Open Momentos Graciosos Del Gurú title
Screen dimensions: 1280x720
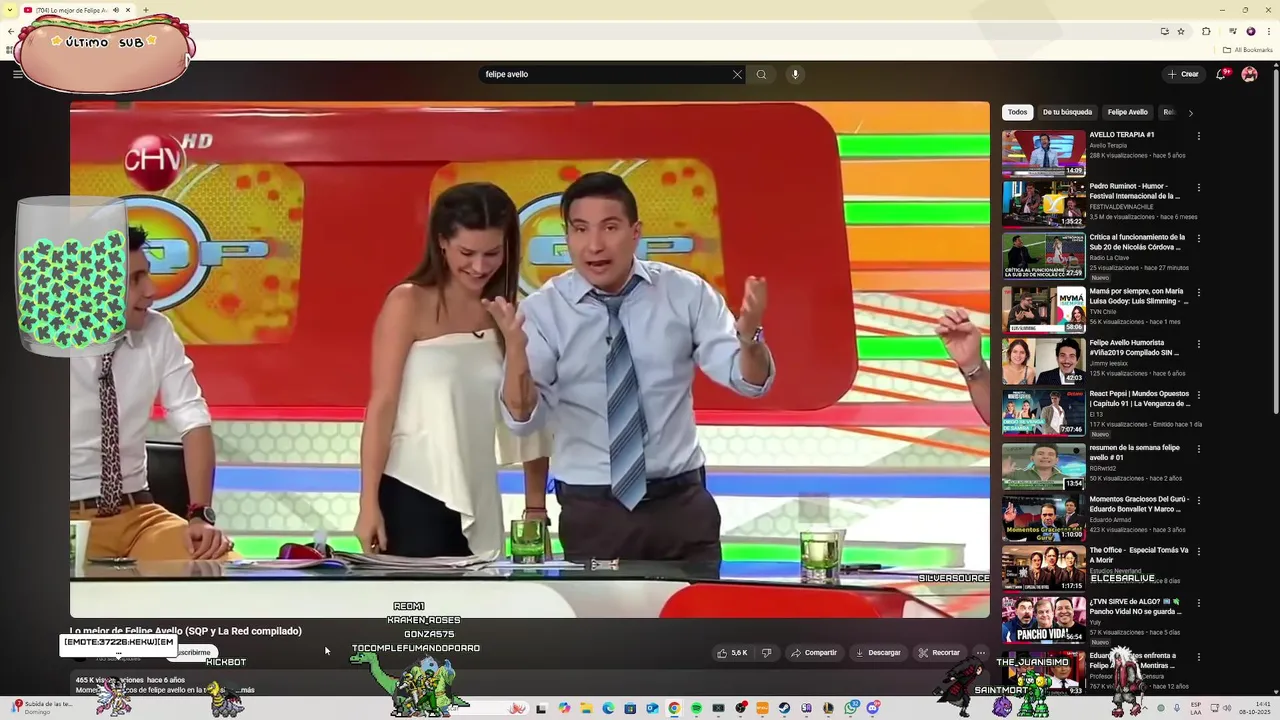point(1138,504)
